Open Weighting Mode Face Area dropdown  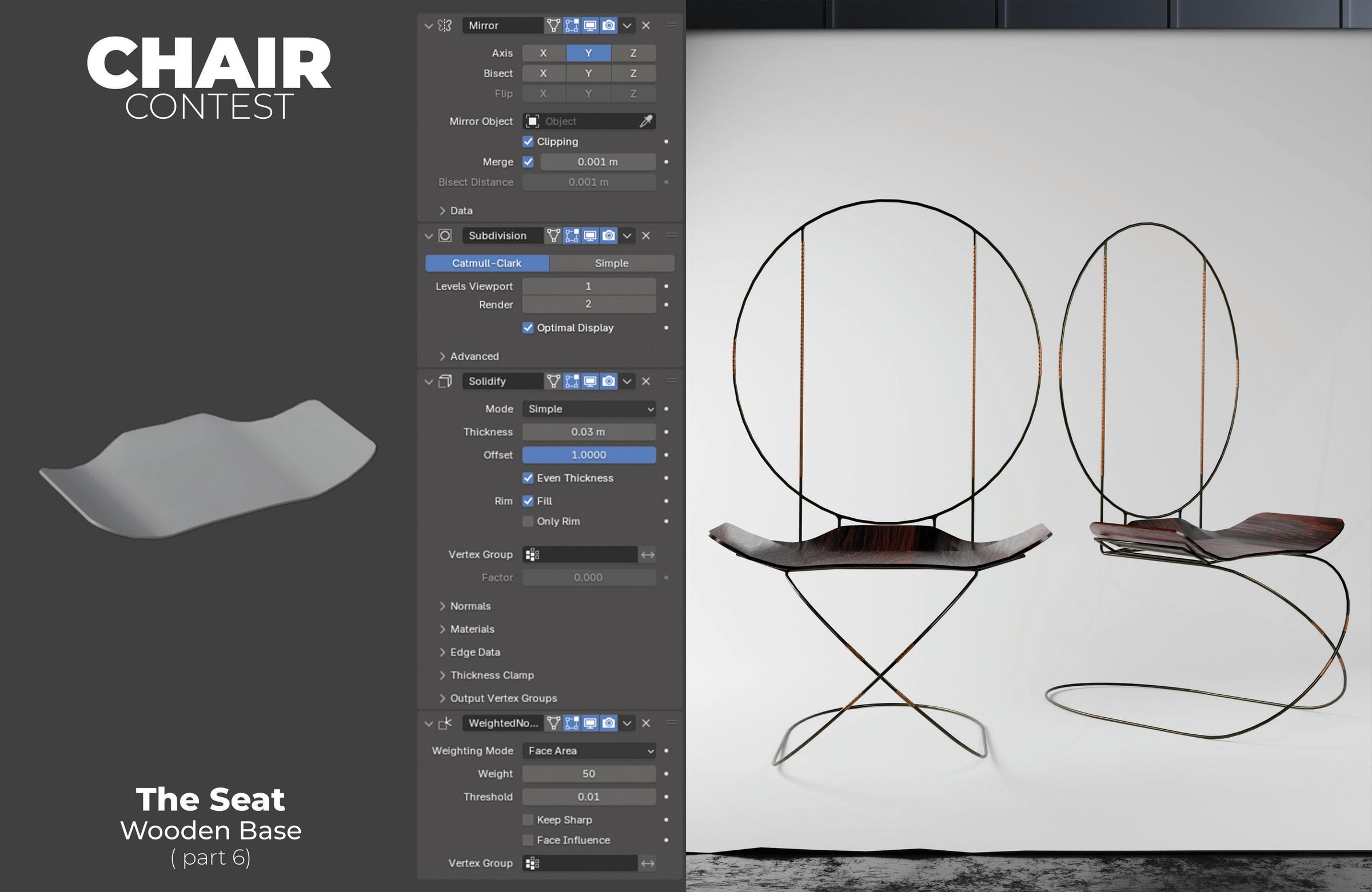click(589, 751)
